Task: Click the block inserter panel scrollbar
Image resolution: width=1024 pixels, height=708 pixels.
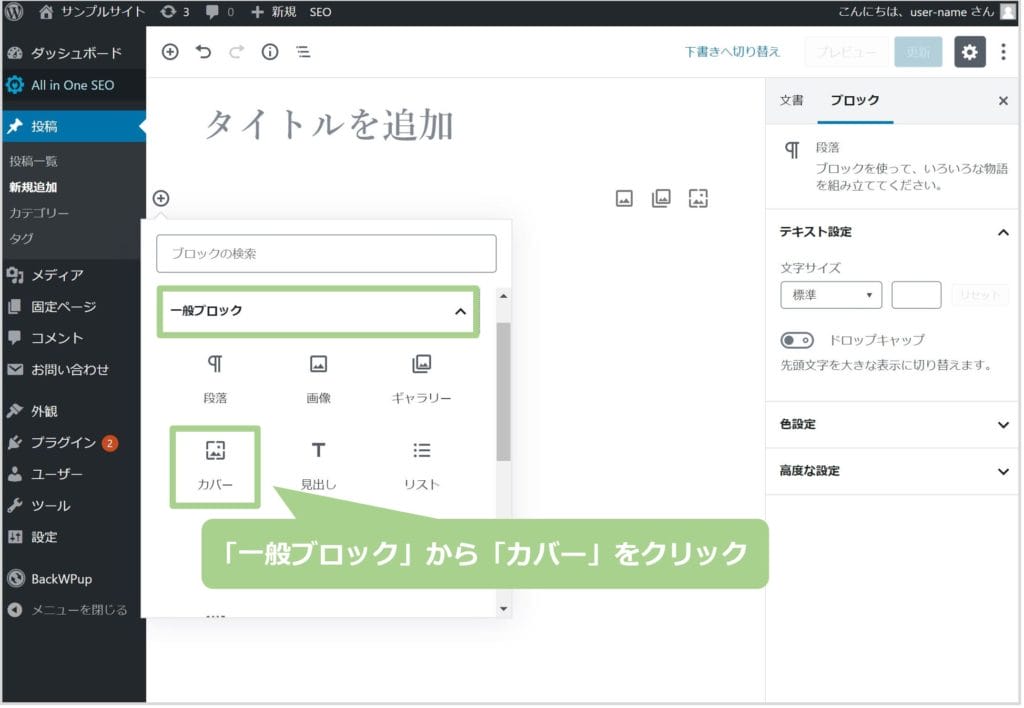Action: pyautogui.click(x=503, y=390)
